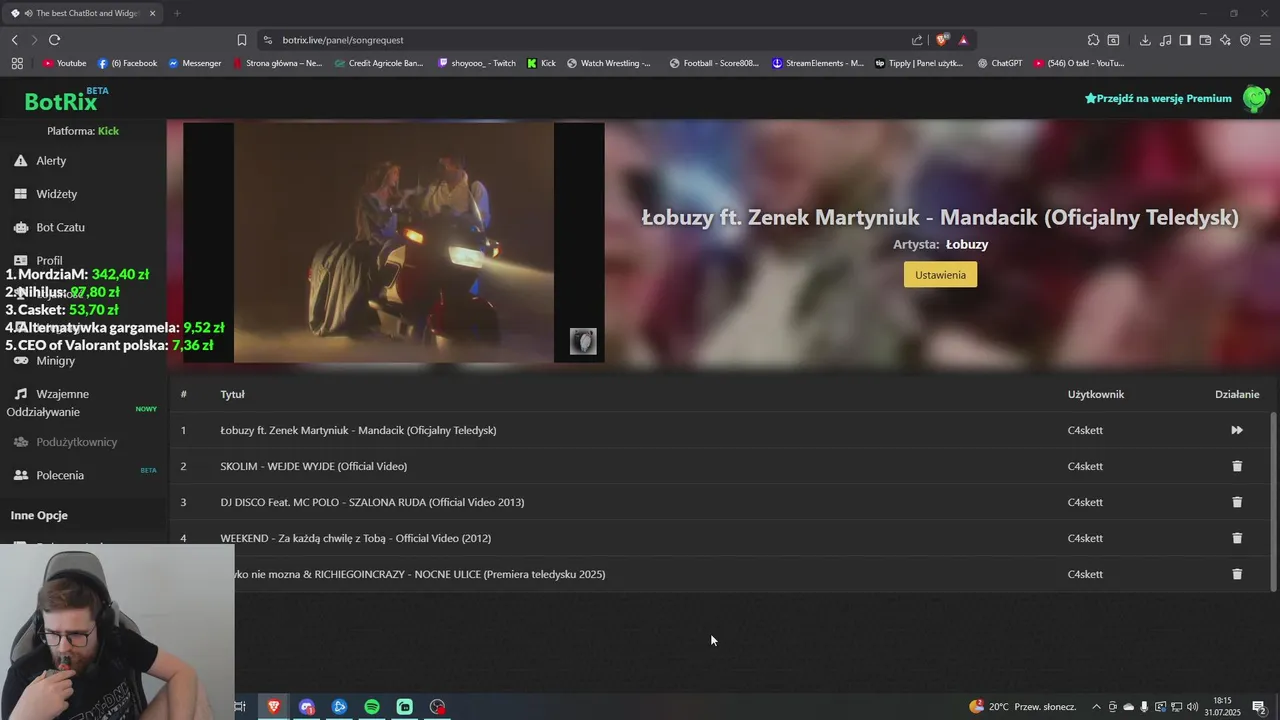This screenshot has width=1280, height=720.
Task: Open Brave Shields icon
Action: [x=942, y=40]
